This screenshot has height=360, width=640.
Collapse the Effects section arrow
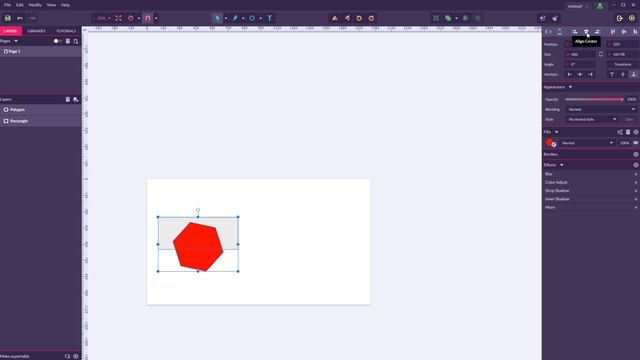click(x=562, y=165)
